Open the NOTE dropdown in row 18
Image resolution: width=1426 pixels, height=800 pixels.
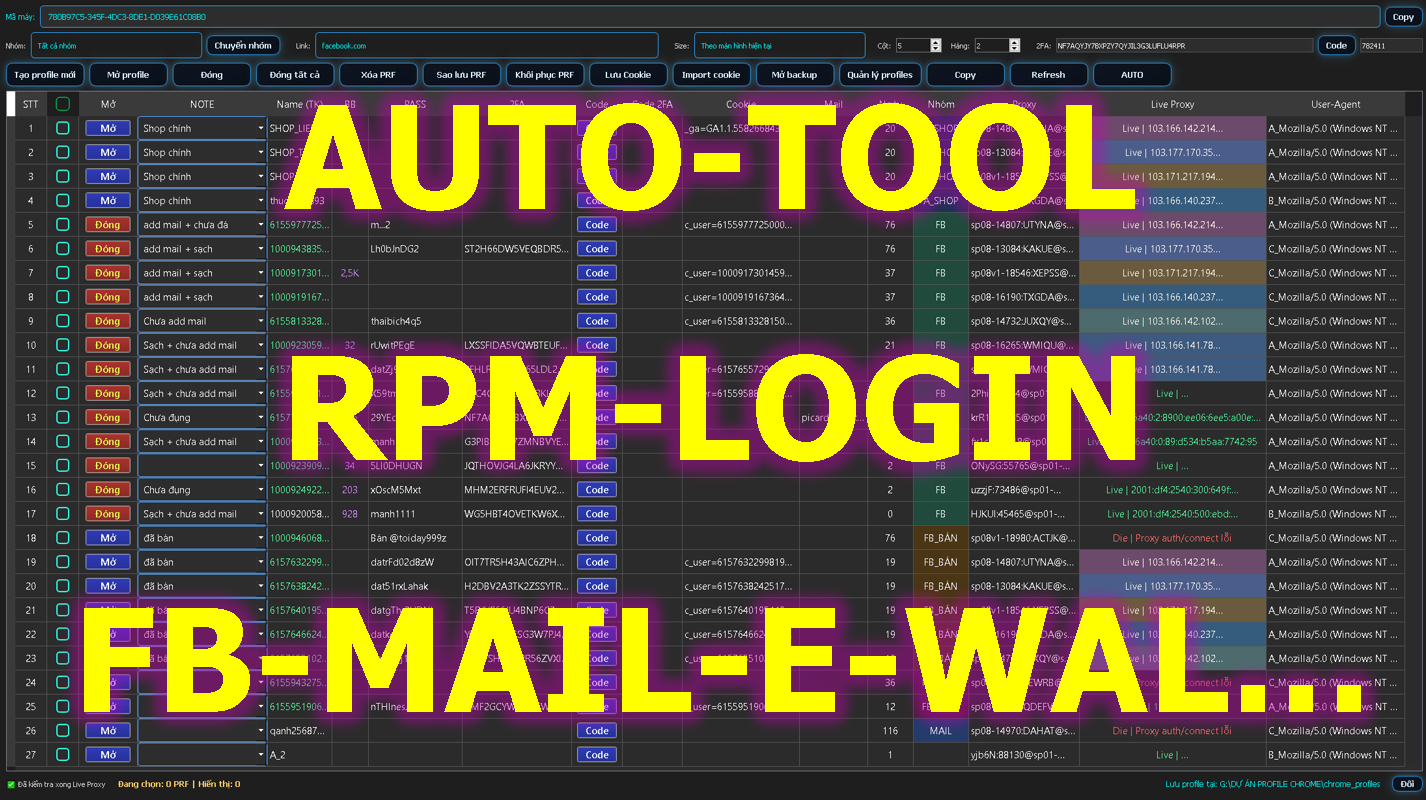(x=202, y=538)
